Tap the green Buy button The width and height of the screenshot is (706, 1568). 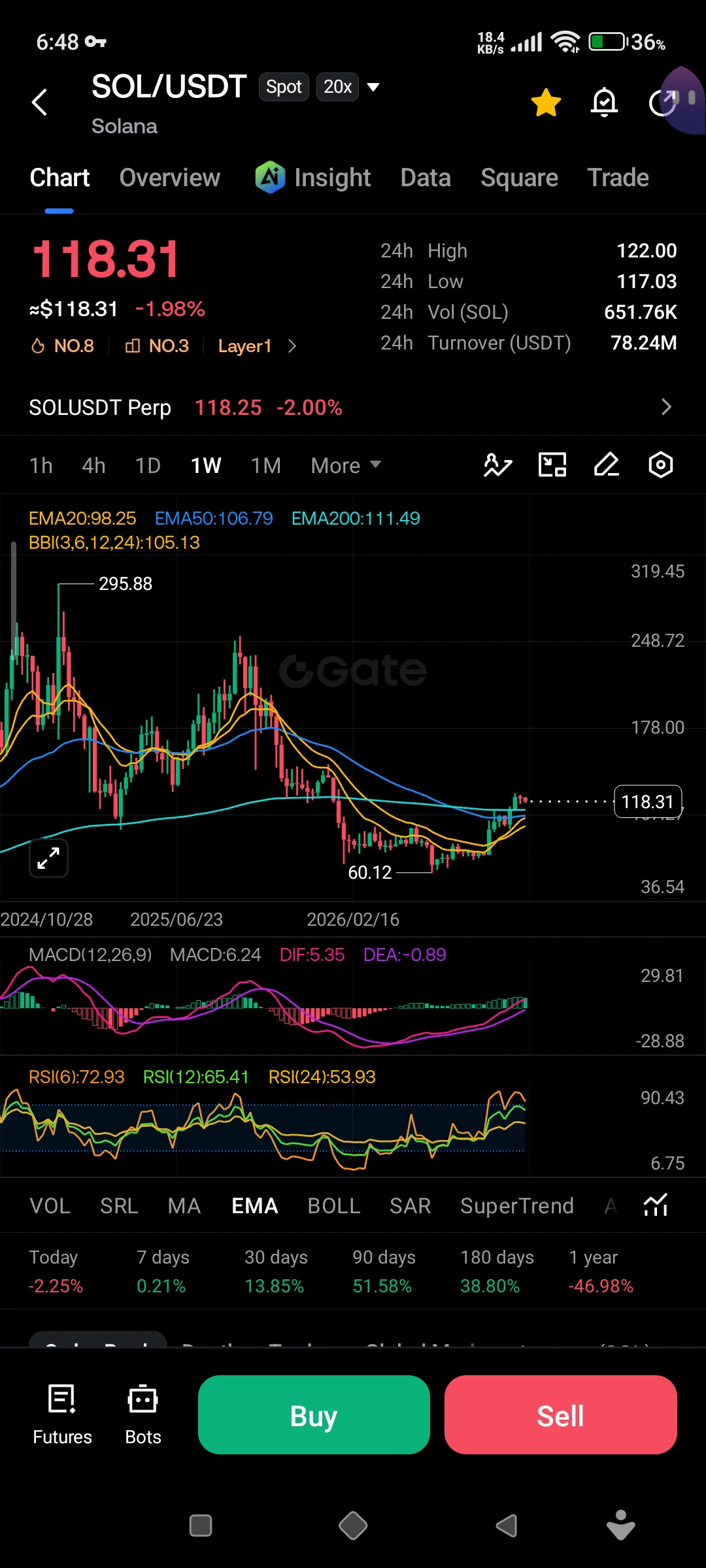click(x=314, y=1415)
